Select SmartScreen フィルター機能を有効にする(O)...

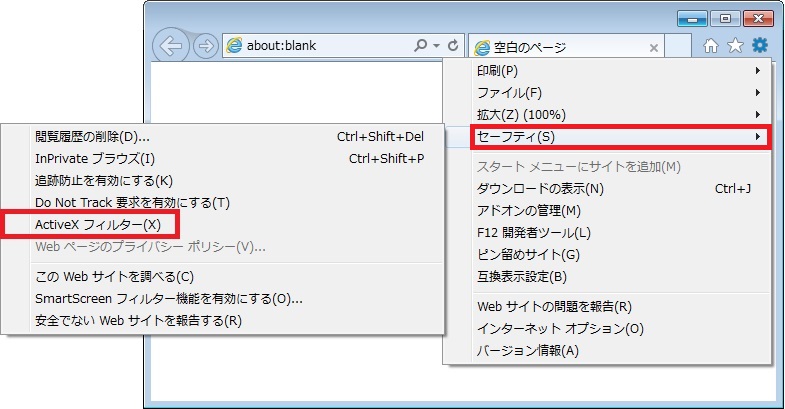click(223, 299)
